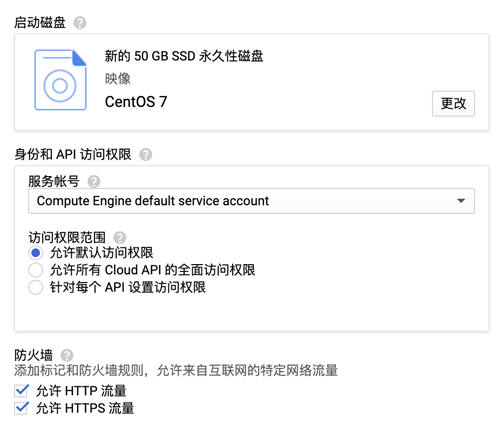Choose 针对每个 API 设置访问权限 radio option
The height and width of the screenshot is (431, 500).
tap(35, 287)
